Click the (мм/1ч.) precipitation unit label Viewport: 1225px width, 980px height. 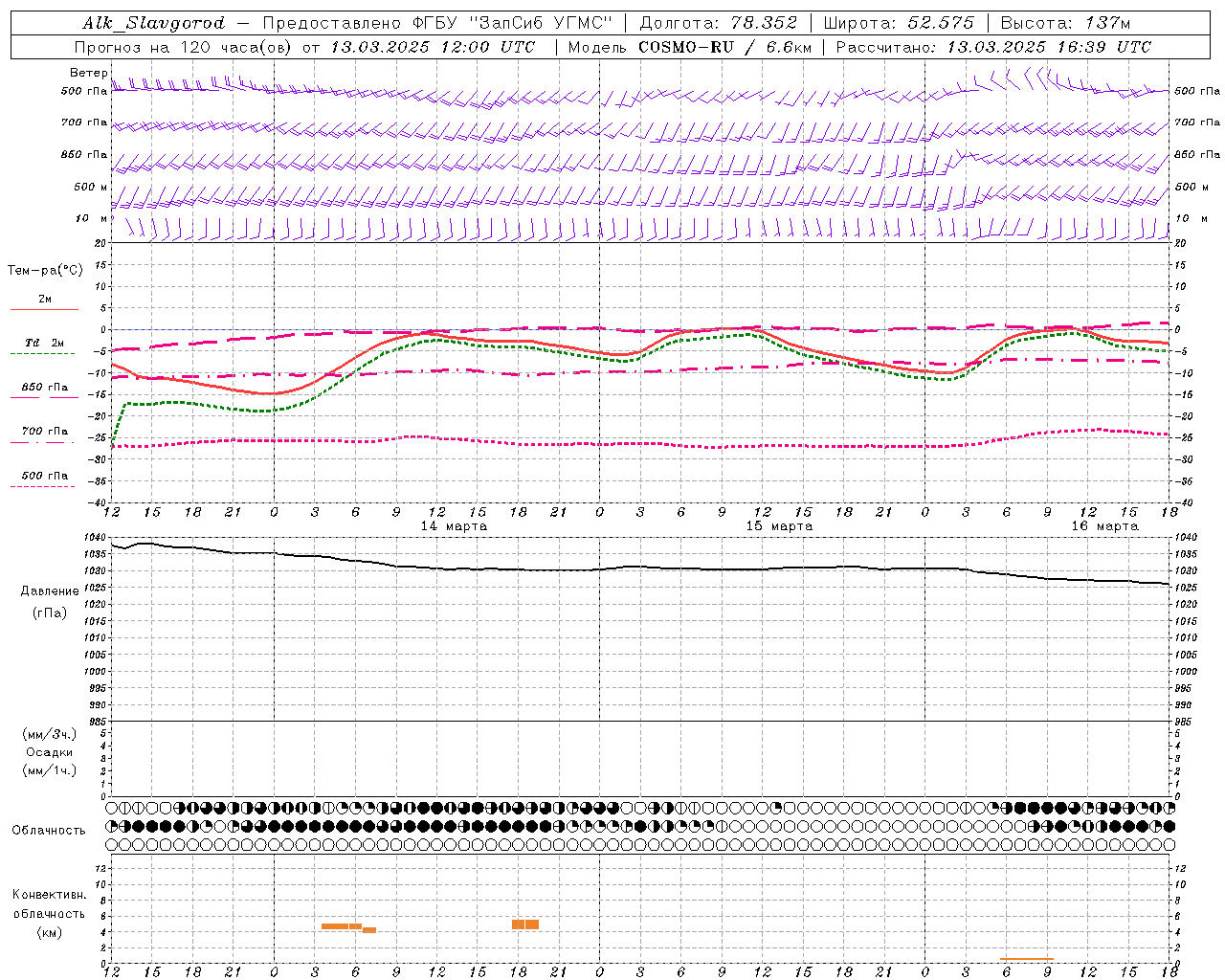point(50,770)
